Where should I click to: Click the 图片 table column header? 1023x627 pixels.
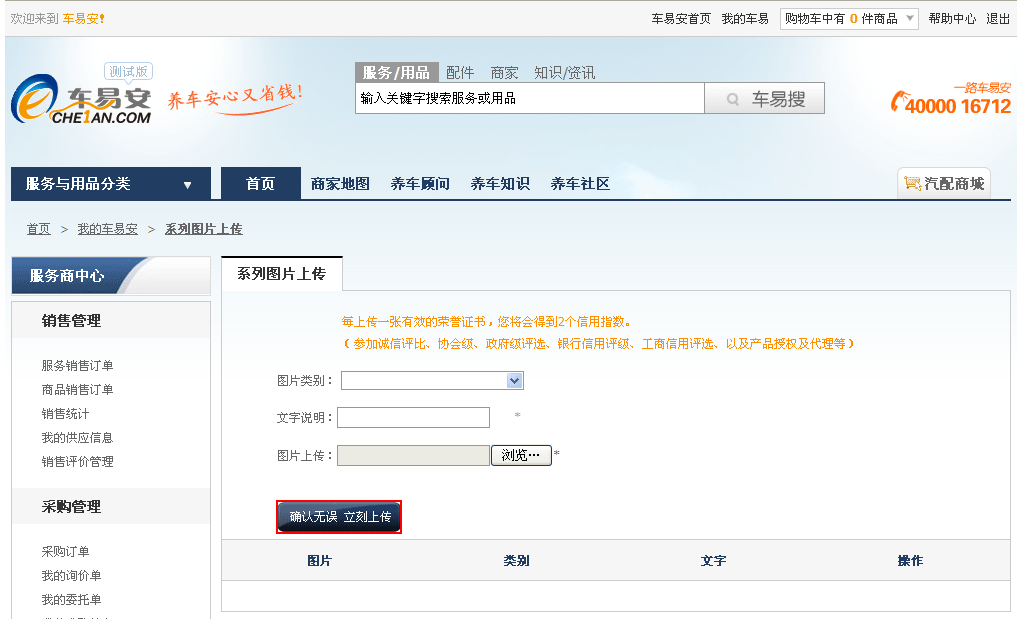coord(320,560)
